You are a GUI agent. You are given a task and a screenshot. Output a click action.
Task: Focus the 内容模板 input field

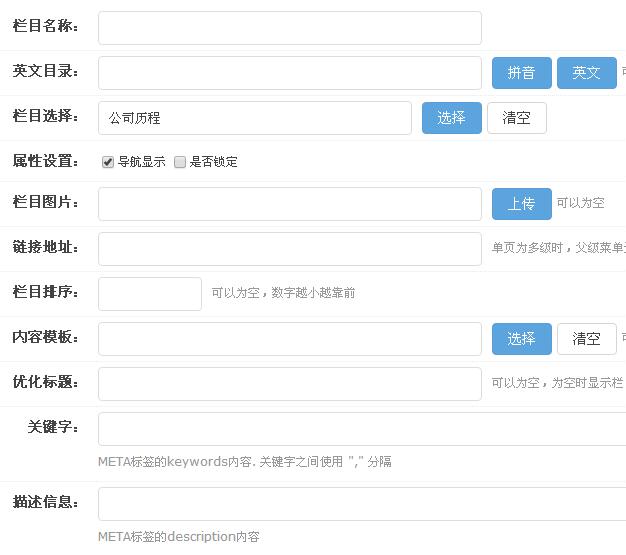289,339
